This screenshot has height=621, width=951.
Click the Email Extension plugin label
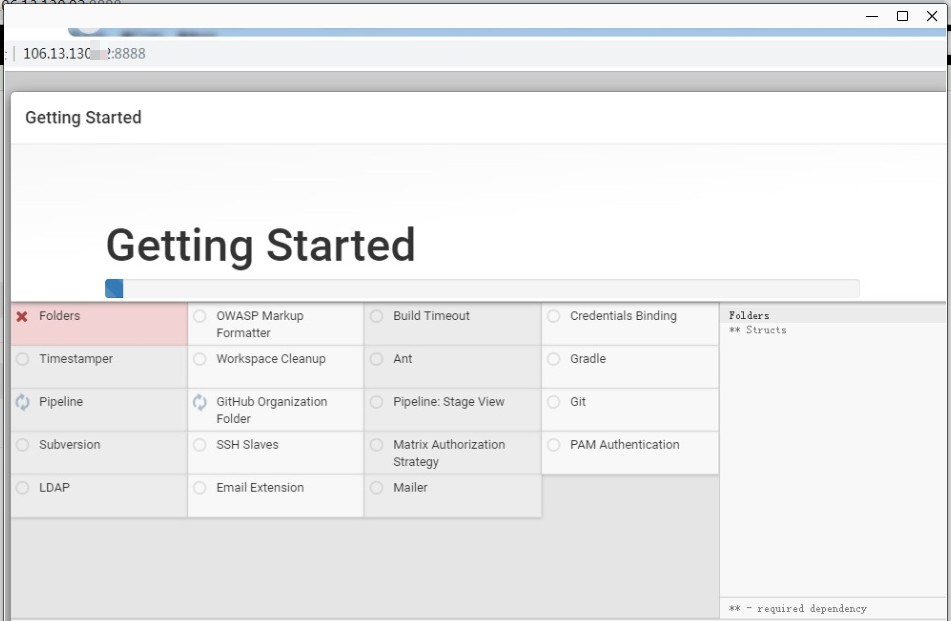[260, 488]
